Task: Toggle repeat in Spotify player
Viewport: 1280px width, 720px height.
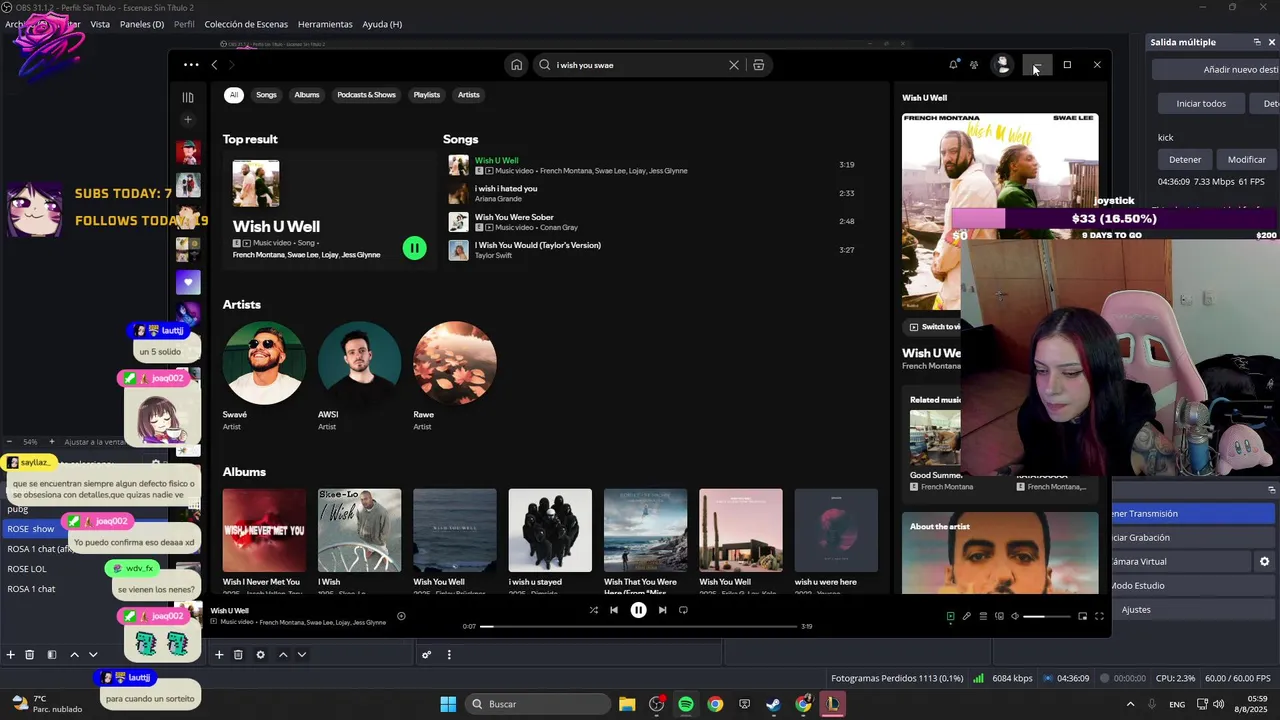Action: click(683, 610)
